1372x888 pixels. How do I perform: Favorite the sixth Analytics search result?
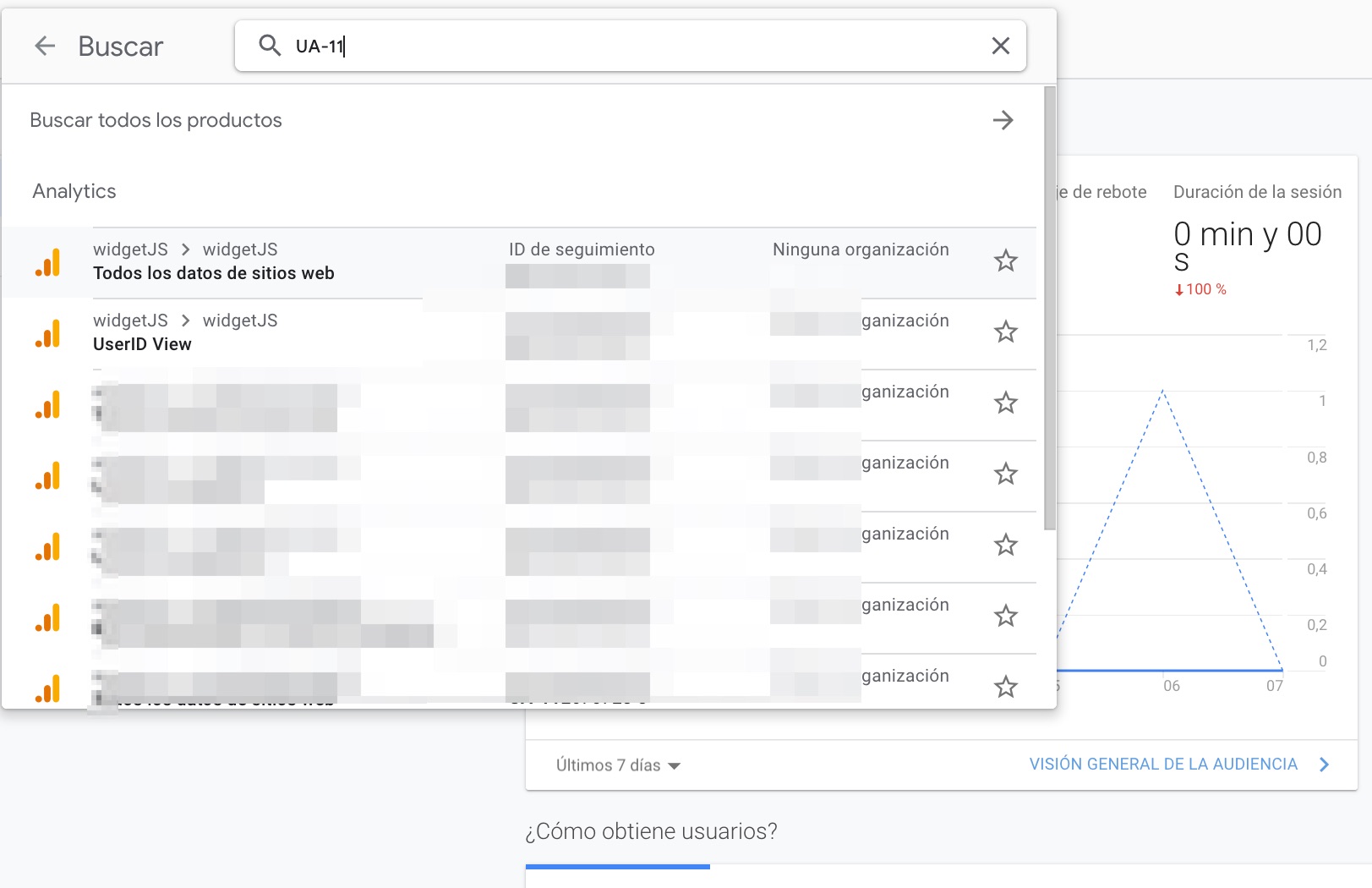click(1006, 616)
